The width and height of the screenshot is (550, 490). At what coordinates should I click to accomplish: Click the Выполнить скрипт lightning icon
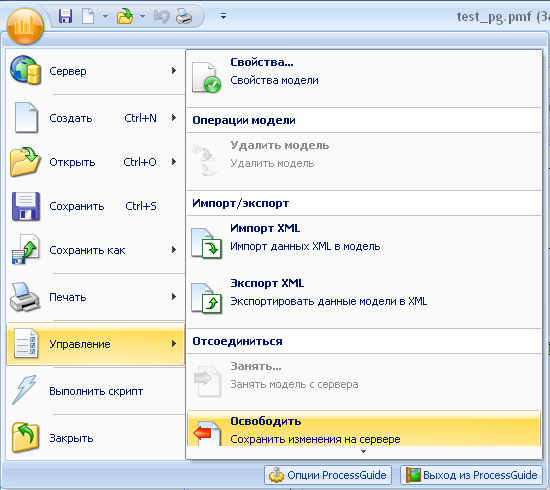(x=24, y=390)
